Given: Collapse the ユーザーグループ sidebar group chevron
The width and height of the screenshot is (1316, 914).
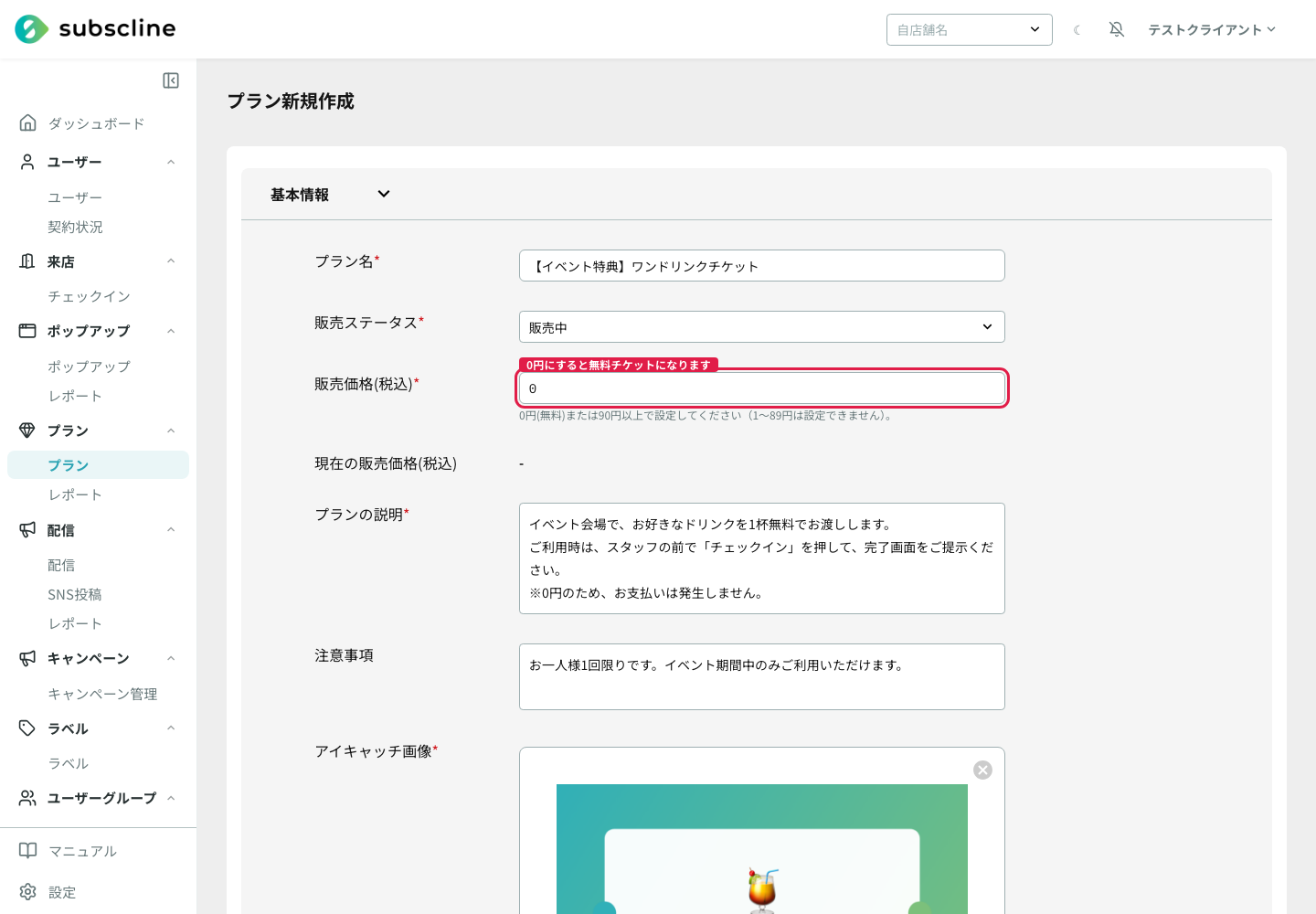Looking at the screenshot, I should (x=171, y=798).
